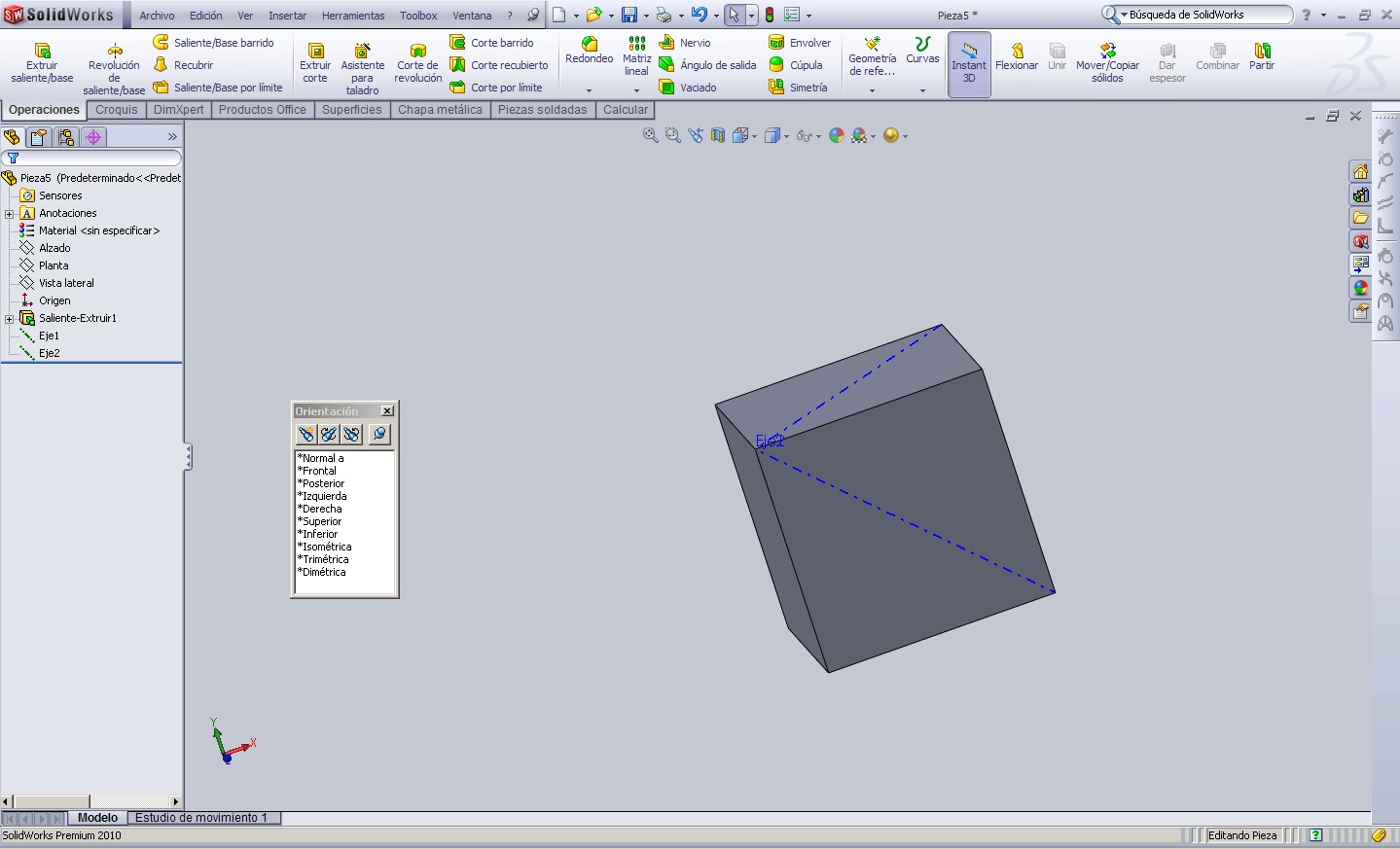Expand the Saliente-Extruir1 feature node

(x=10, y=318)
